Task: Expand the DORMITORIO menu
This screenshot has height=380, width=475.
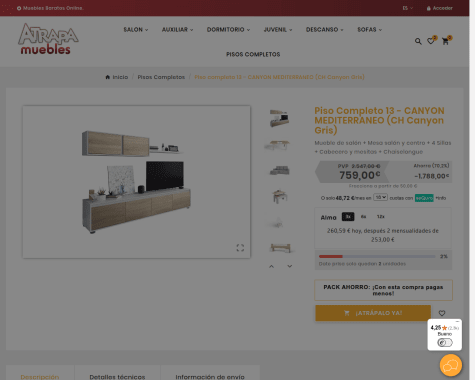Action: click(x=228, y=30)
